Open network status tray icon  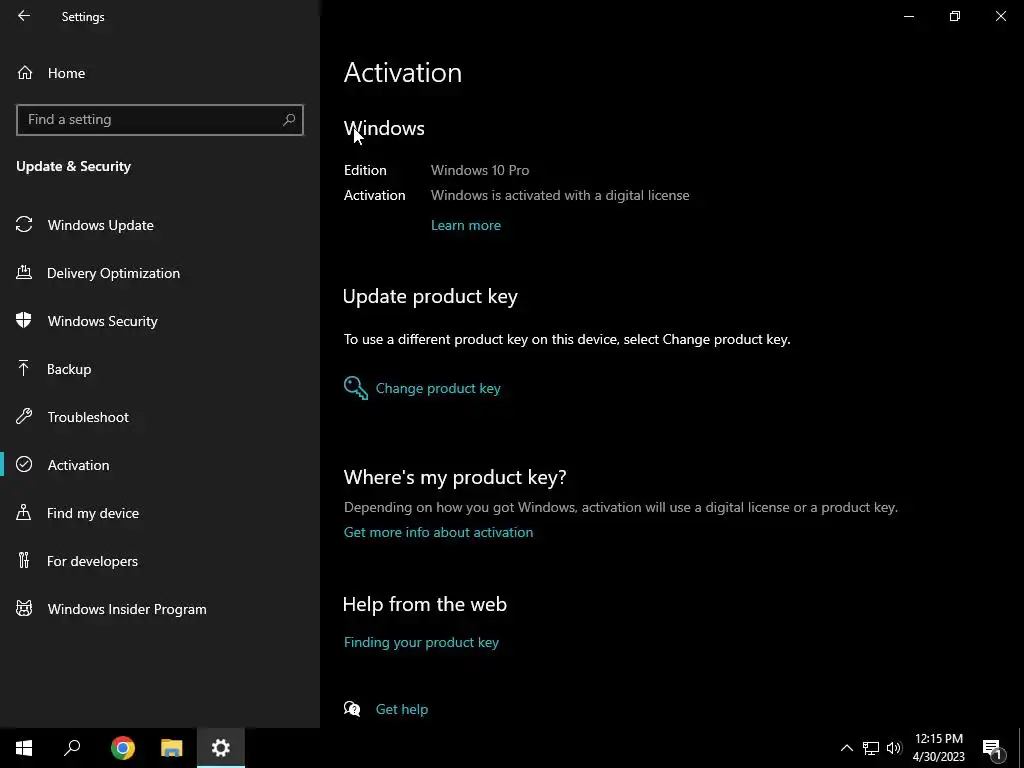(x=871, y=748)
